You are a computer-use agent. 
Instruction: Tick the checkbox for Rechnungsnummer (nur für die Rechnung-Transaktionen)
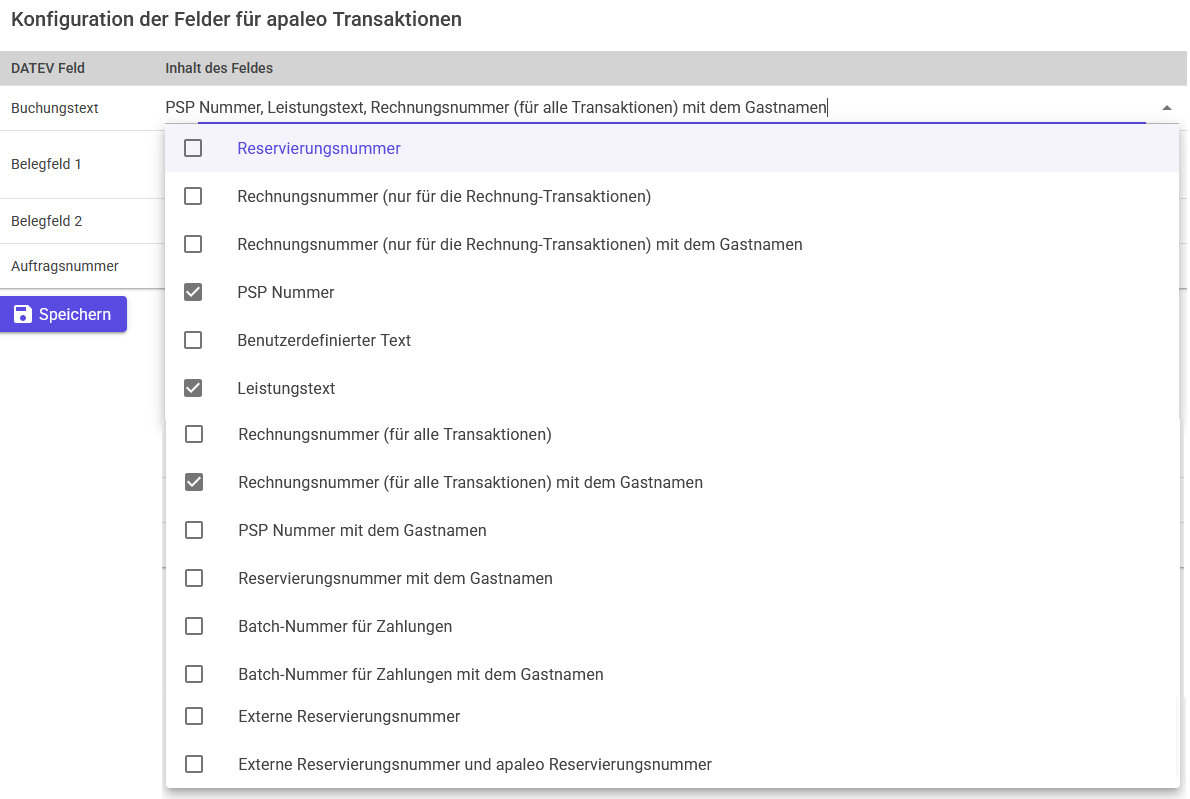coord(193,197)
